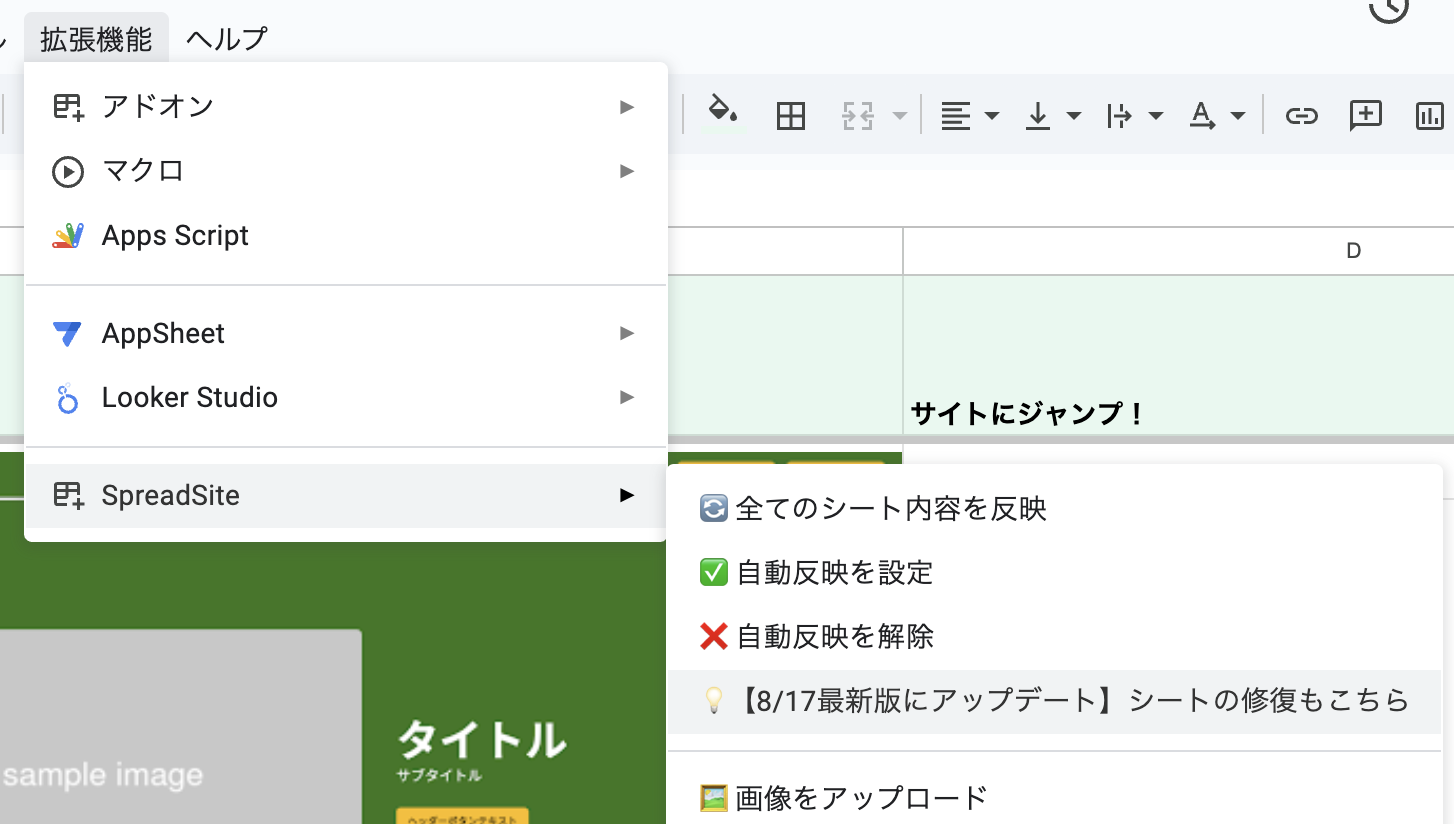Open the AppSheet submenu
The image size is (1454, 824).
click(345, 333)
